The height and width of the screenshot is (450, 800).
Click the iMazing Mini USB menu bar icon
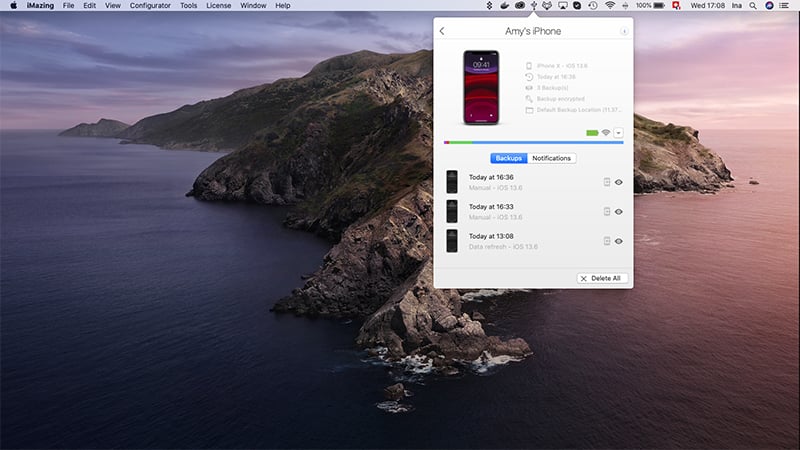click(x=534, y=6)
